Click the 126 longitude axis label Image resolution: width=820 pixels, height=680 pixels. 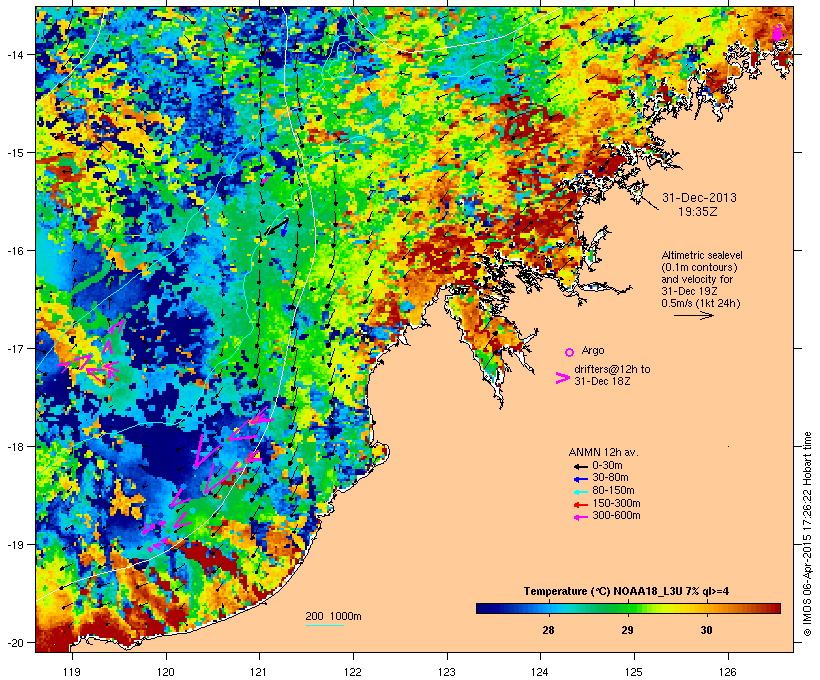728,672
